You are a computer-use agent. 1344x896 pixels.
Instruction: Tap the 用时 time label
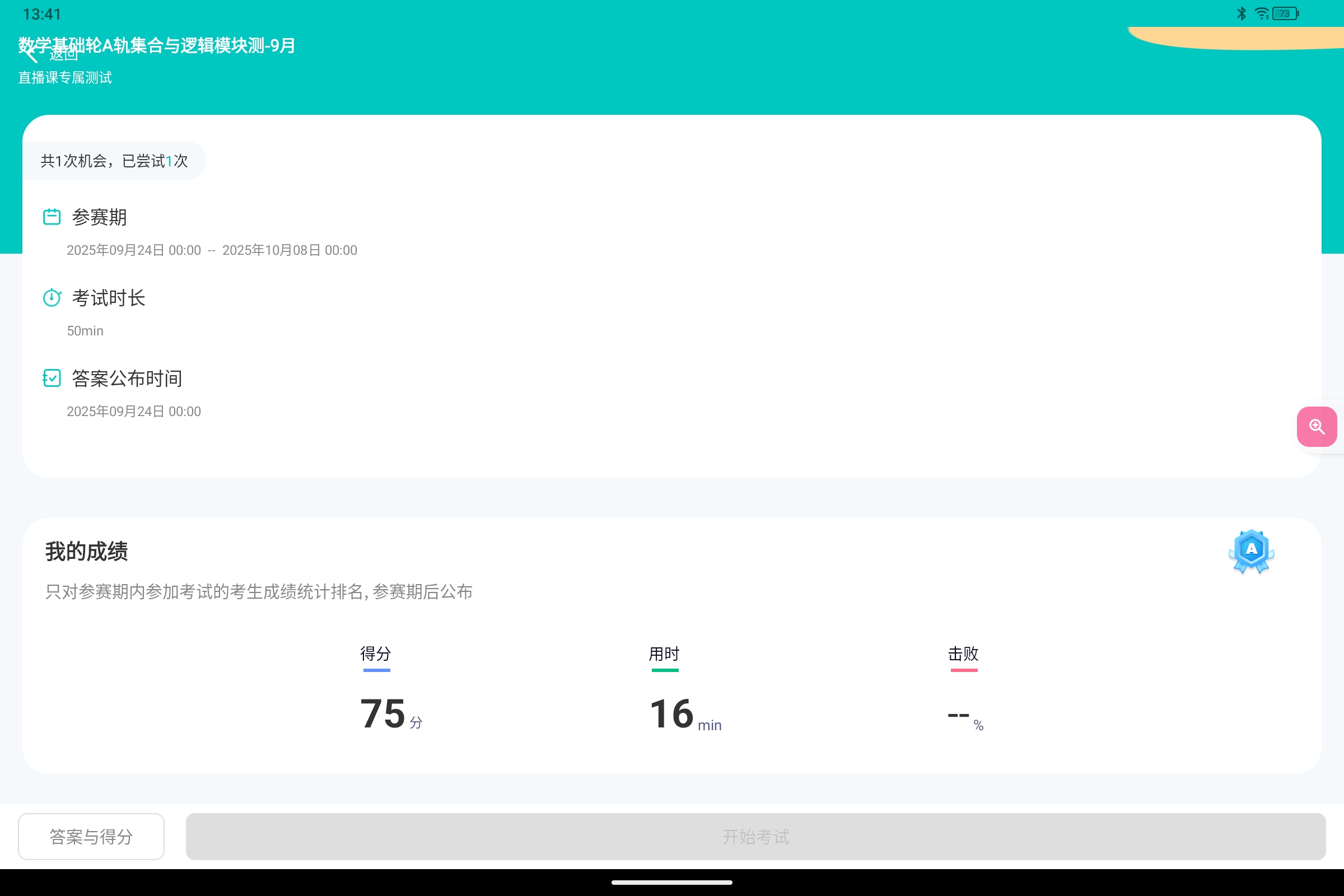click(x=664, y=653)
